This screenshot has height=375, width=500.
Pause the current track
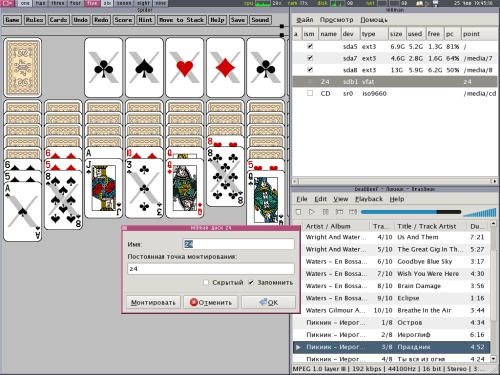[326, 212]
